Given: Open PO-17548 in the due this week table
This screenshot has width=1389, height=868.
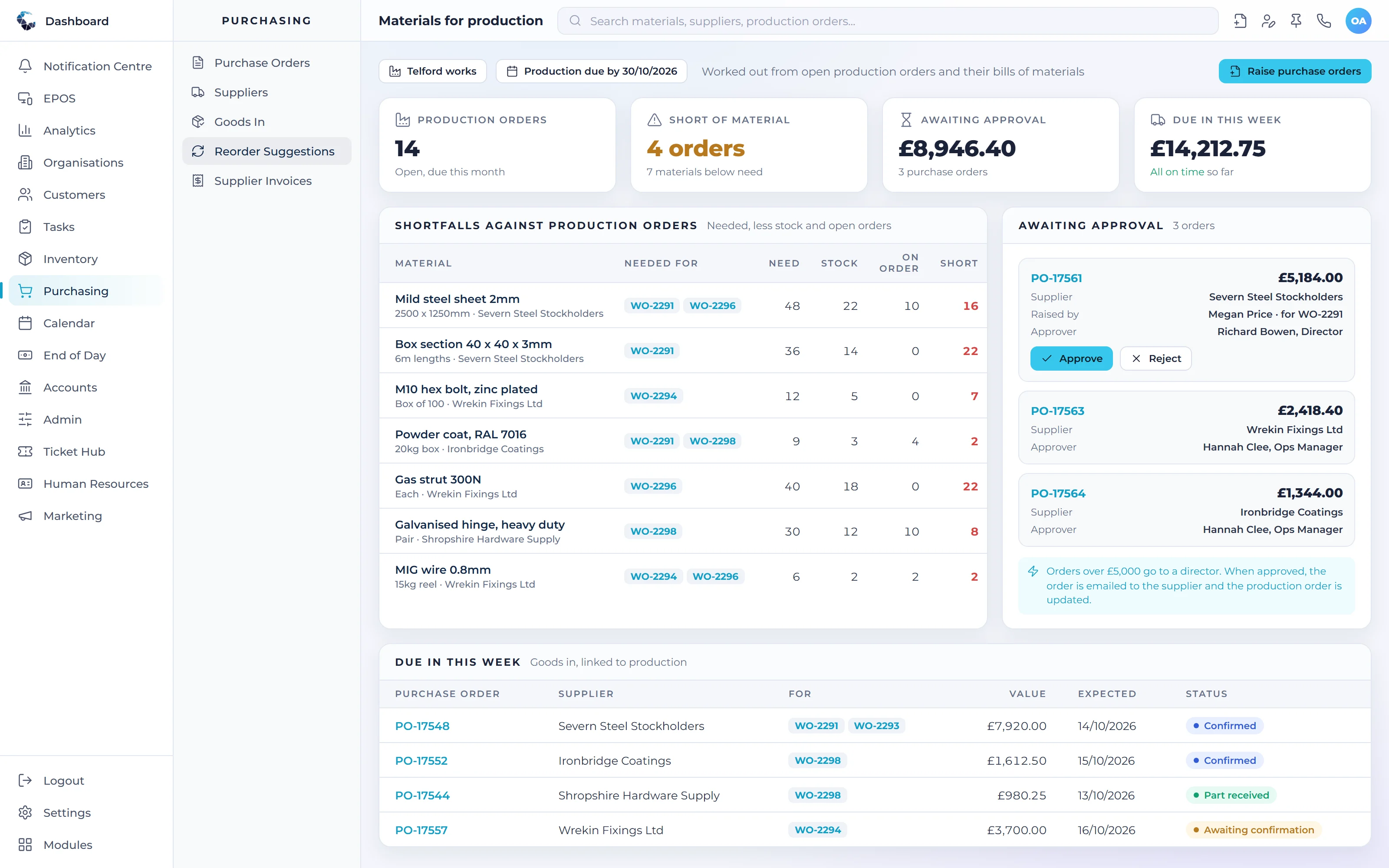Looking at the screenshot, I should click(x=422, y=726).
